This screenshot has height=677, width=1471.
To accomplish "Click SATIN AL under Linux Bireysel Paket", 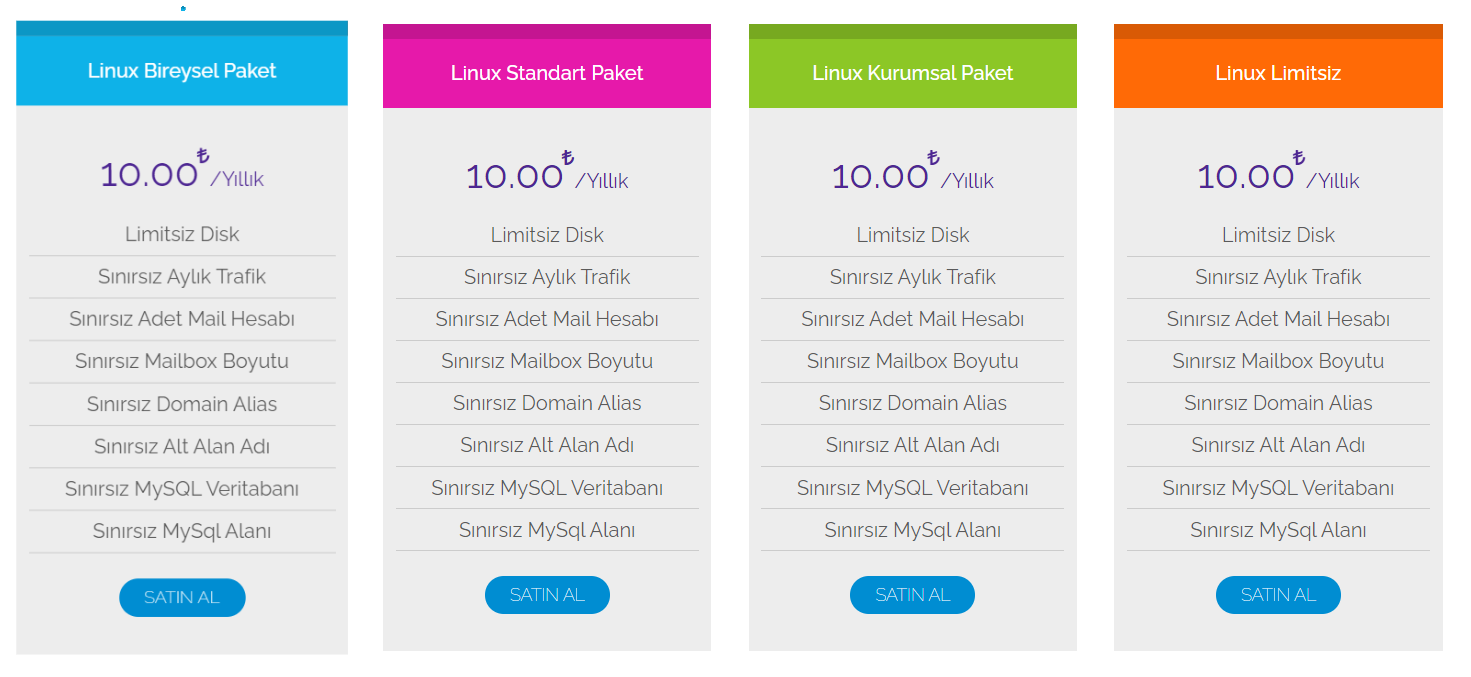I will [x=182, y=597].
